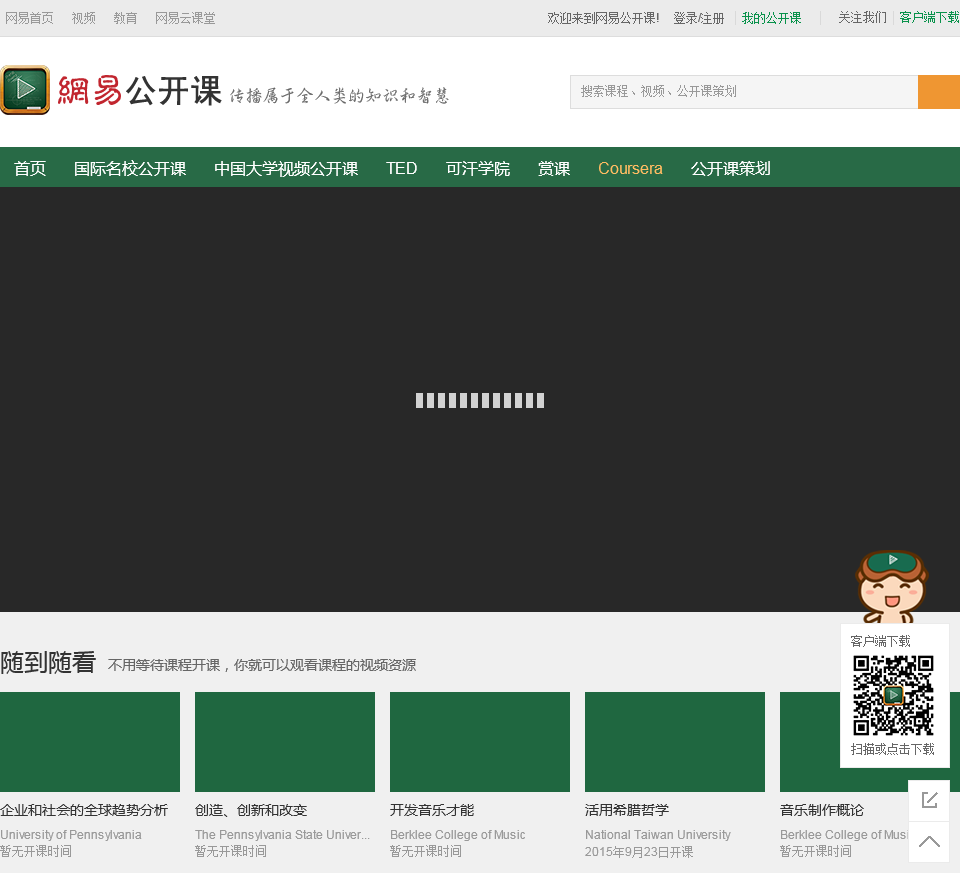Click University of Pennsylvania text
Screen dimensions: 960x873
pos(71,834)
